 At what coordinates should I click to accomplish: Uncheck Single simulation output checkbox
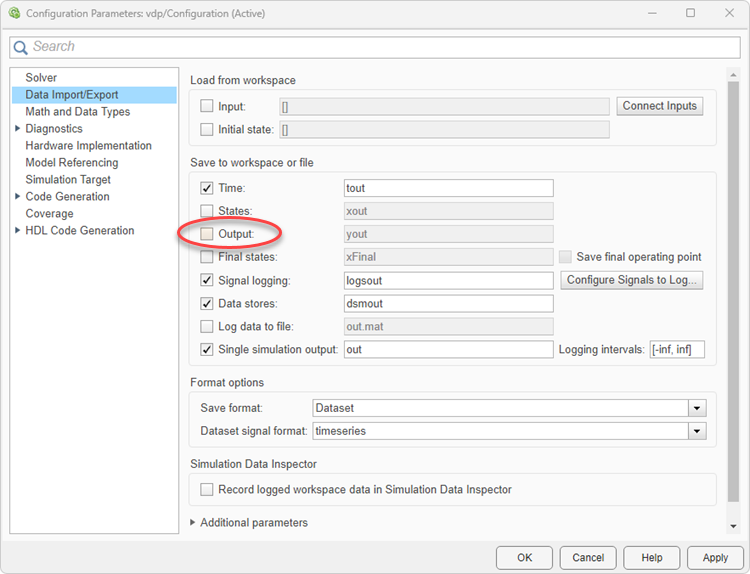(207, 349)
